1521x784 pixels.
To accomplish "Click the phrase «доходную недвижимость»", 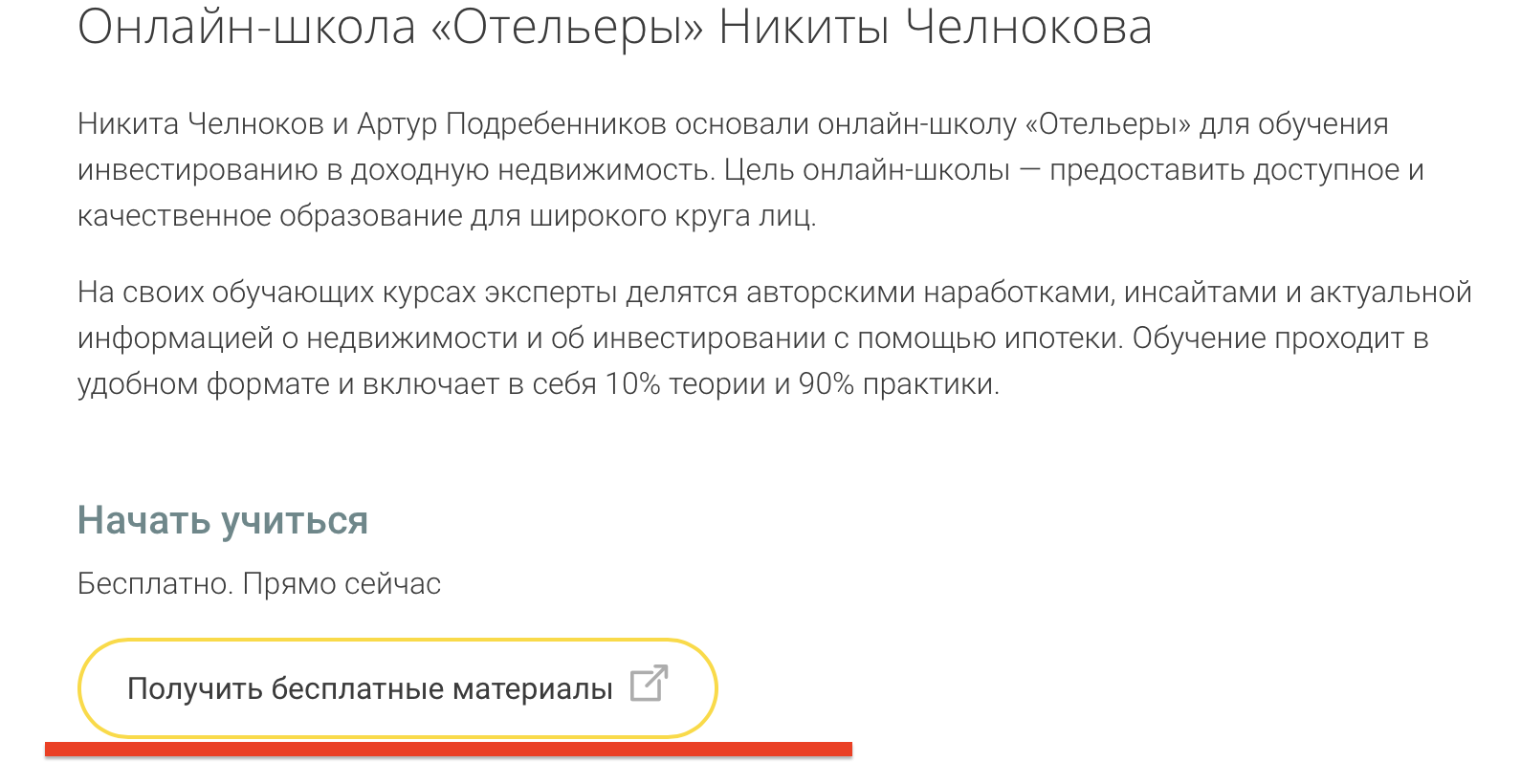I will coord(532,170).
